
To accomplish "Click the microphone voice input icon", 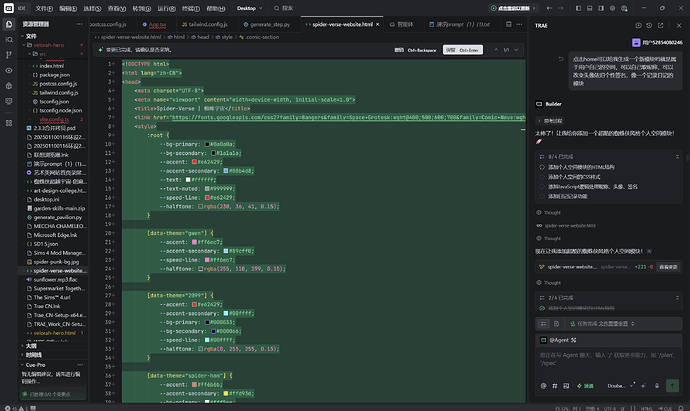I will click(x=657, y=385).
